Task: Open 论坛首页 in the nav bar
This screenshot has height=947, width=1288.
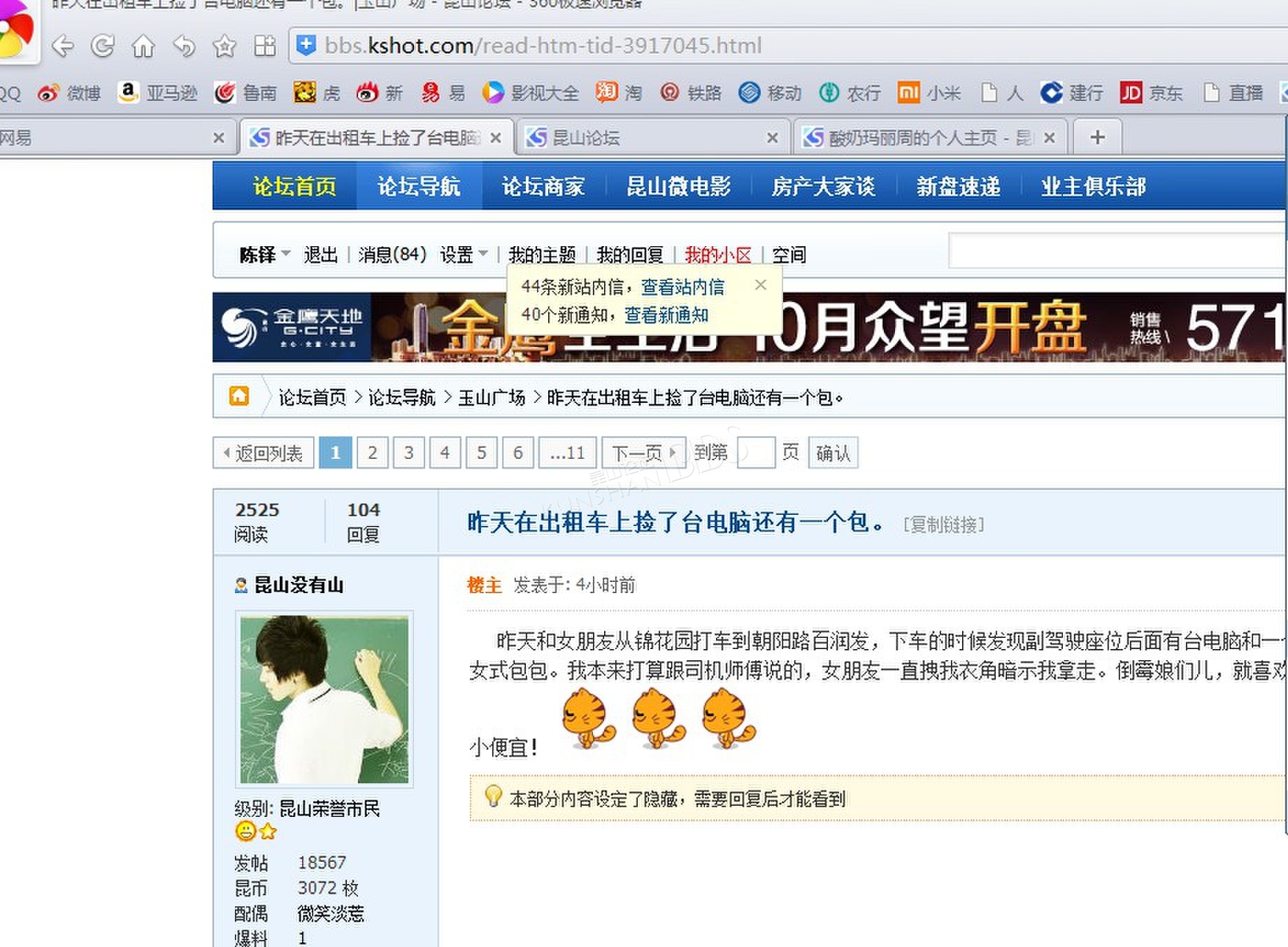Action: click(294, 186)
